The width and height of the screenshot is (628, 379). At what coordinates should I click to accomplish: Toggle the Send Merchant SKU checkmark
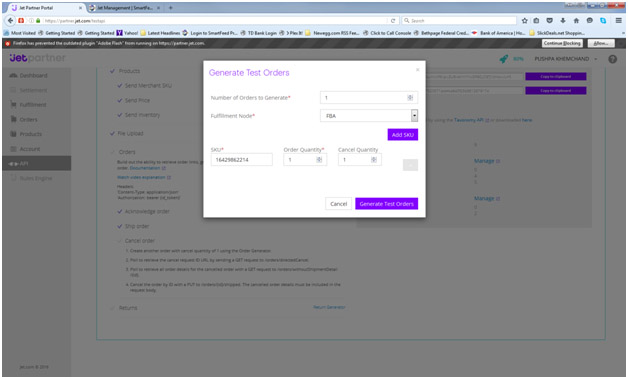(x=120, y=85)
